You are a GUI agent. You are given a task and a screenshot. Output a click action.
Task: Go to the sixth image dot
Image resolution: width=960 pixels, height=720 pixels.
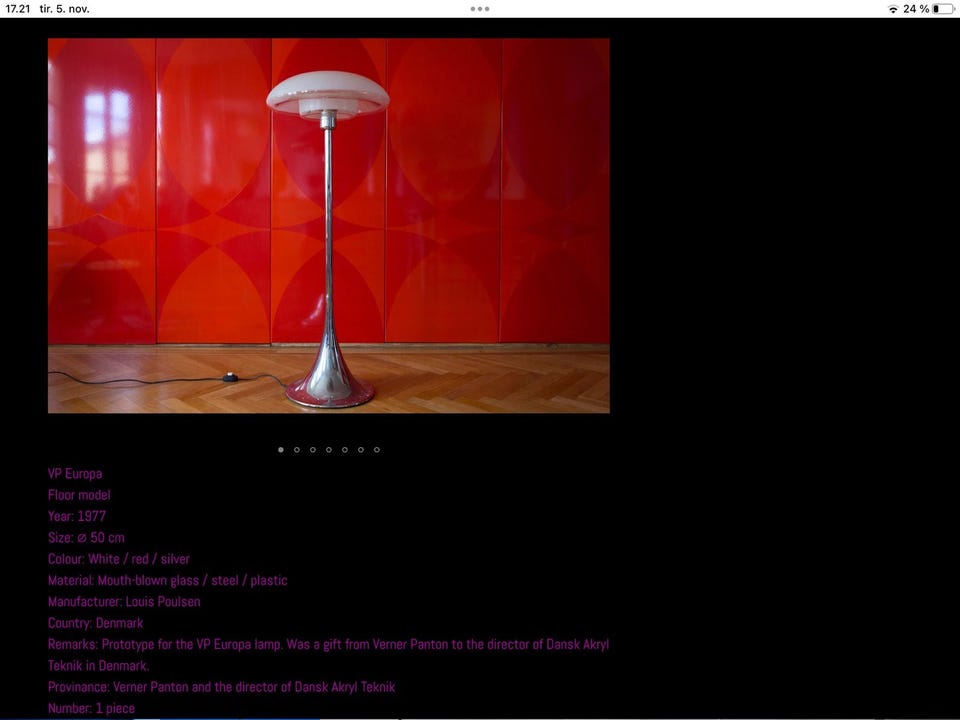[361, 450]
